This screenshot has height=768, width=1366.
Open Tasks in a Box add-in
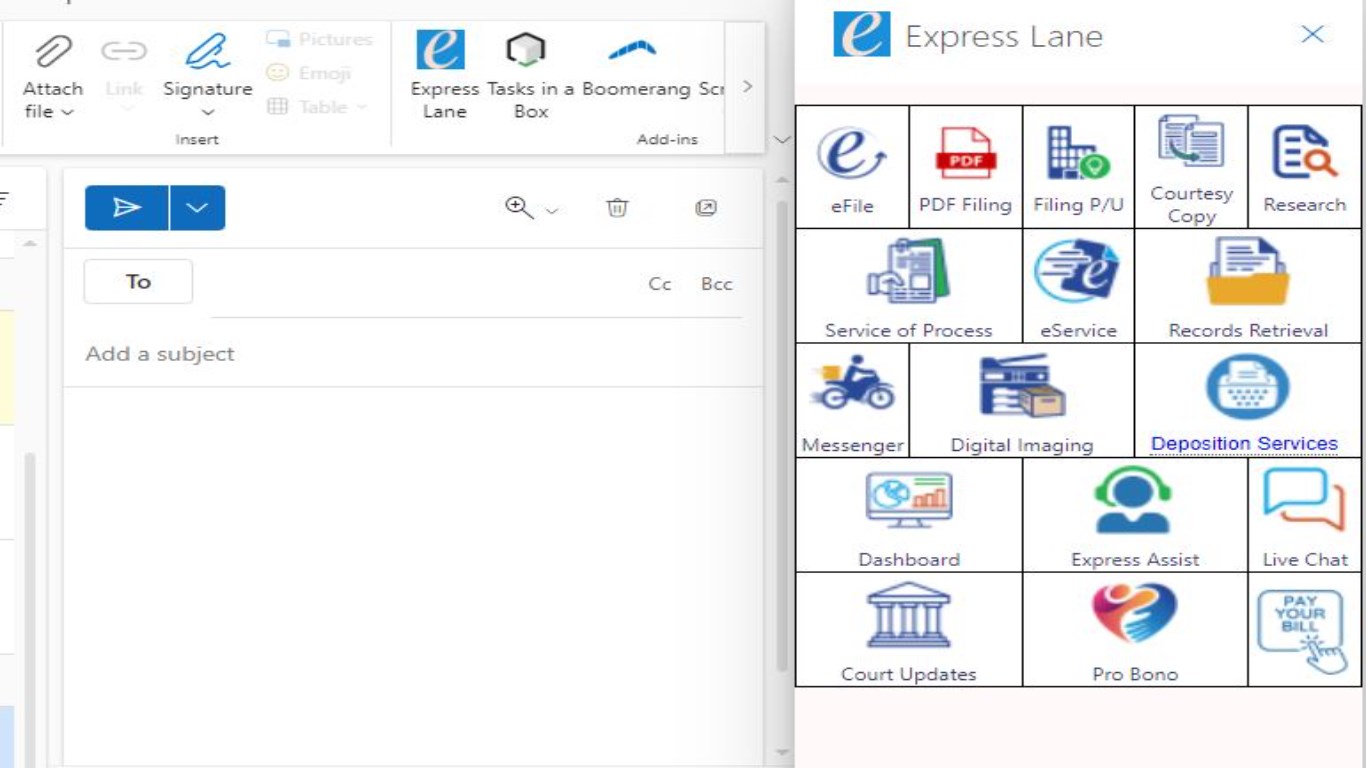click(x=530, y=75)
